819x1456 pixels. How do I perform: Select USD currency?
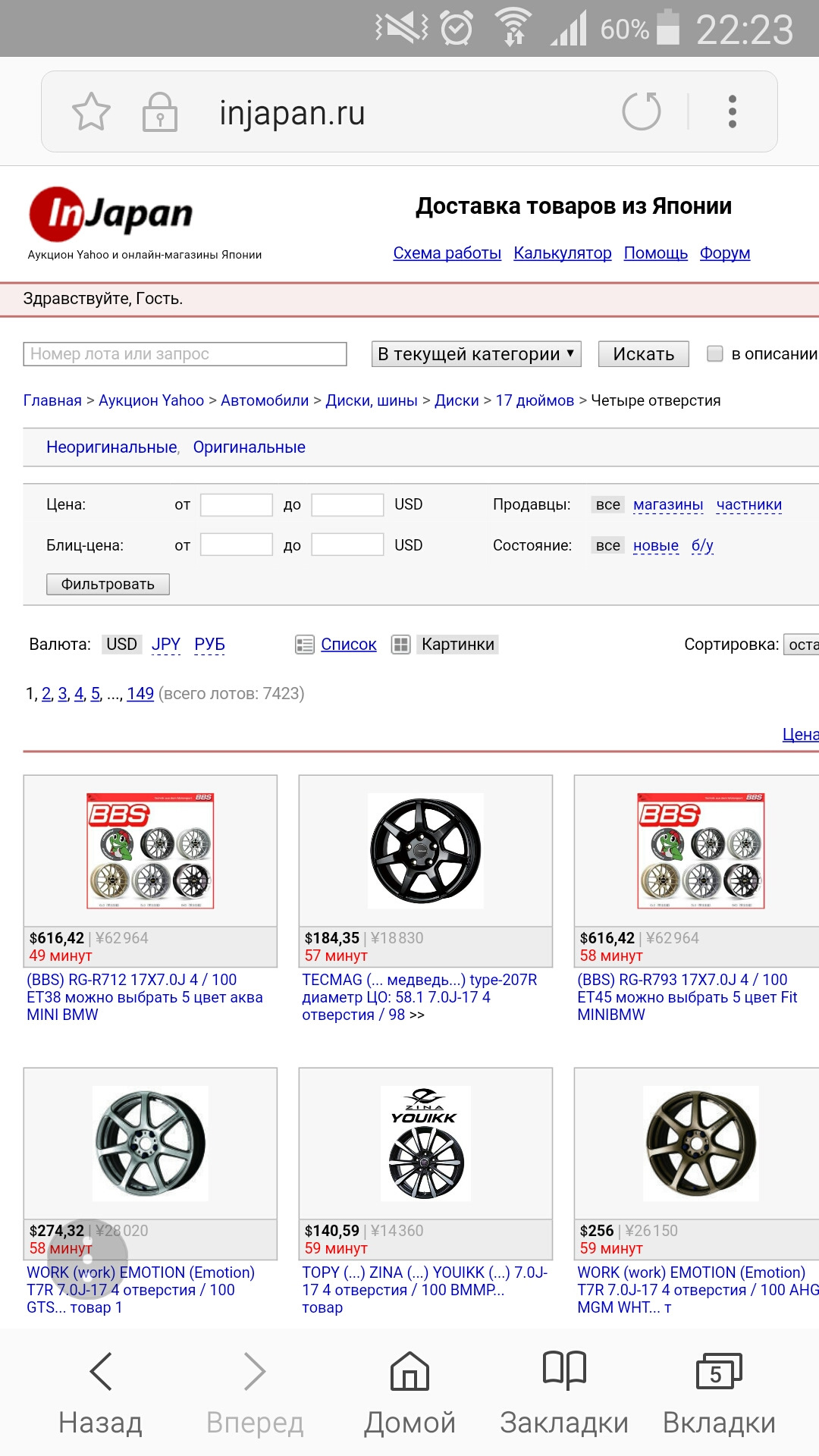click(121, 645)
